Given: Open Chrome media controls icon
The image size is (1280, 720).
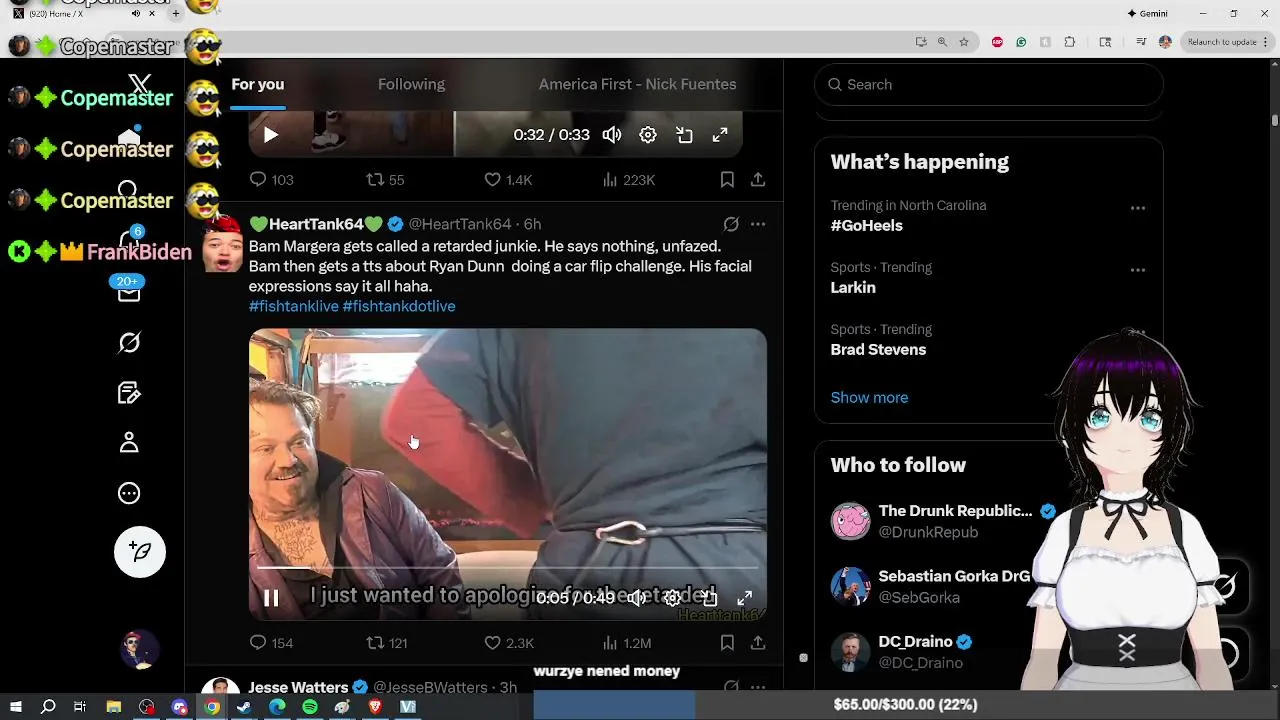Looking at the screenshot, I should (1141, 42).
